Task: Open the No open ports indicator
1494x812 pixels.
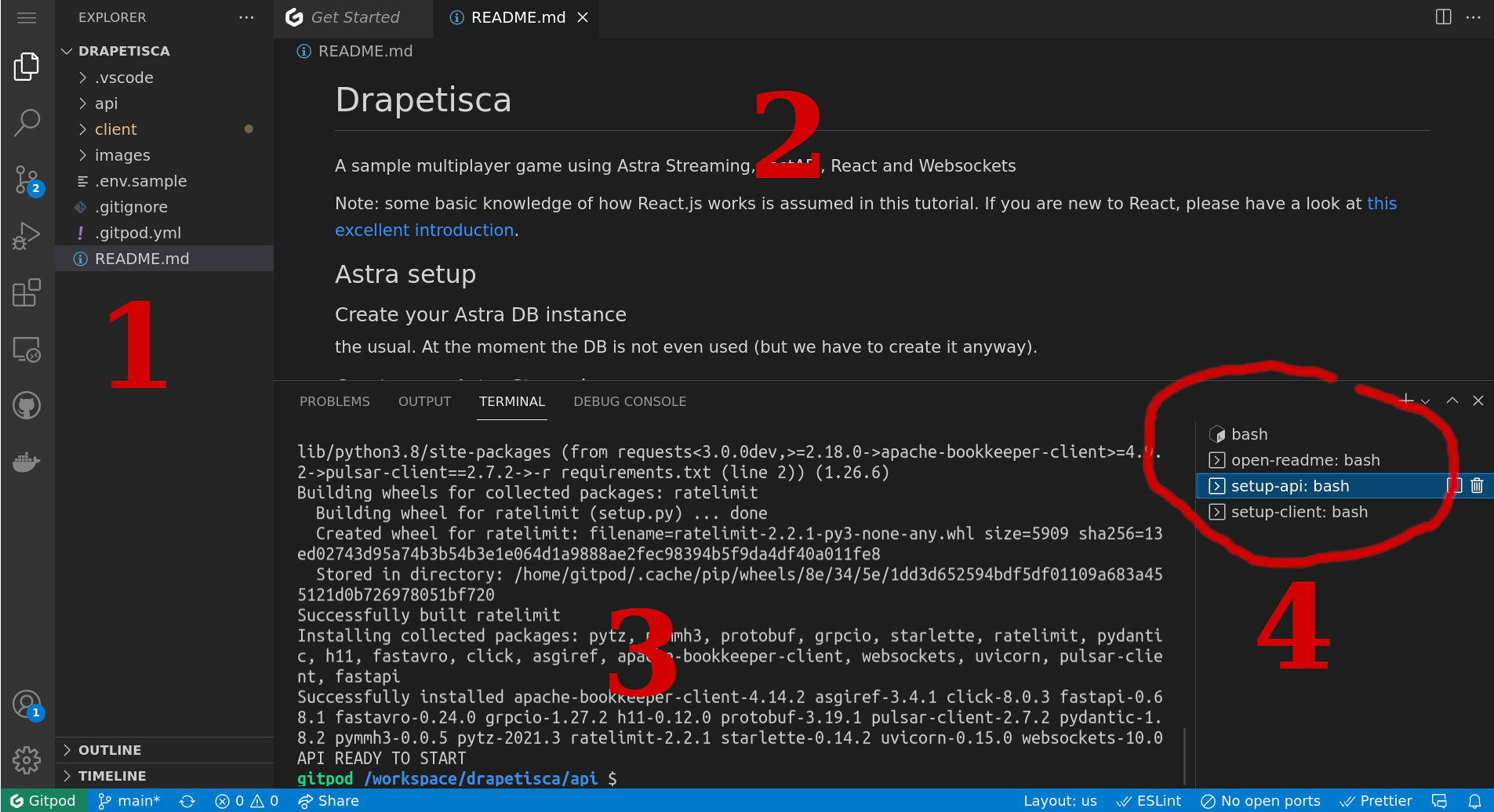Action: 1261,801
